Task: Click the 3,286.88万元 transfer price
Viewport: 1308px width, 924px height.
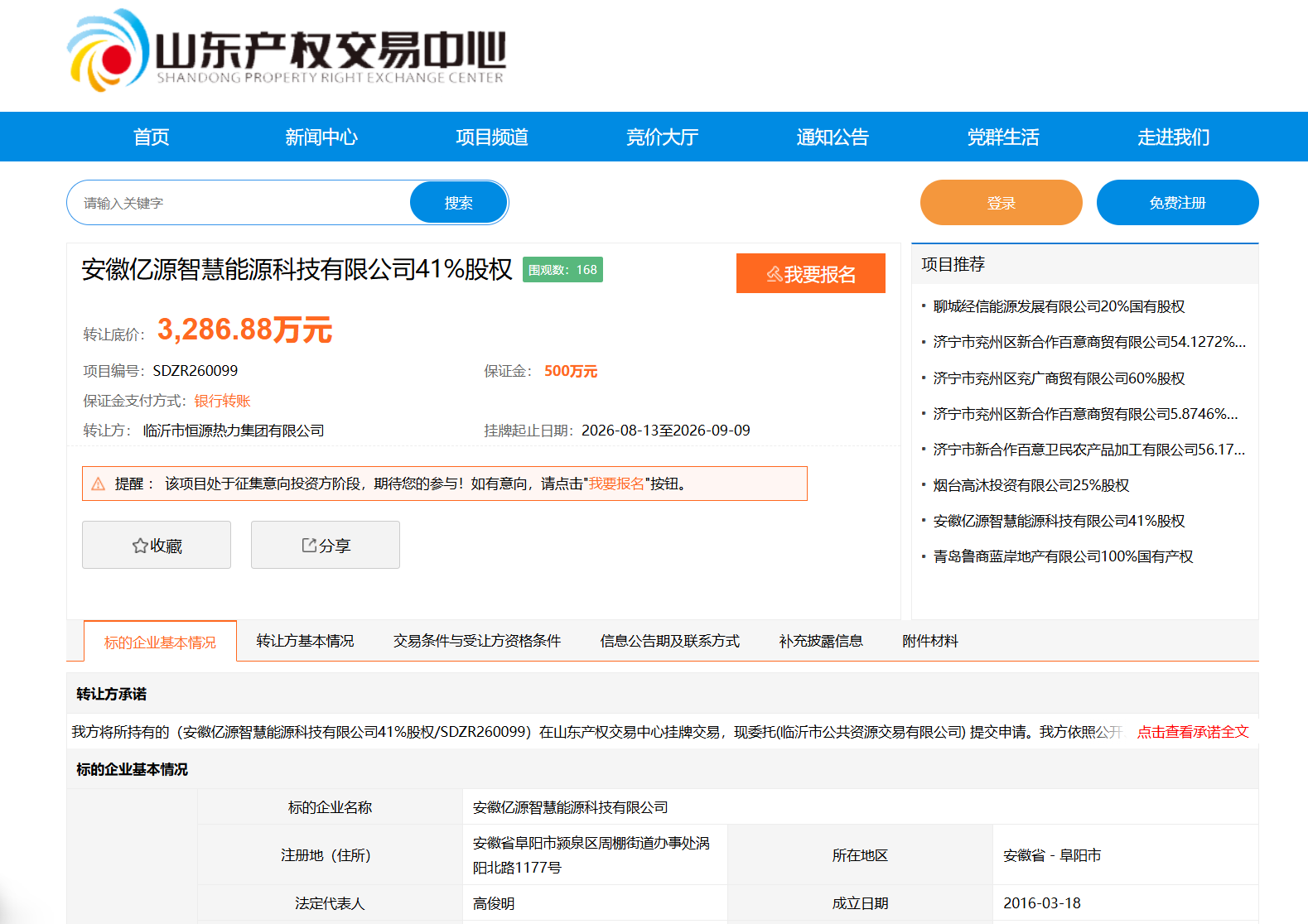Action: point(244,330)
